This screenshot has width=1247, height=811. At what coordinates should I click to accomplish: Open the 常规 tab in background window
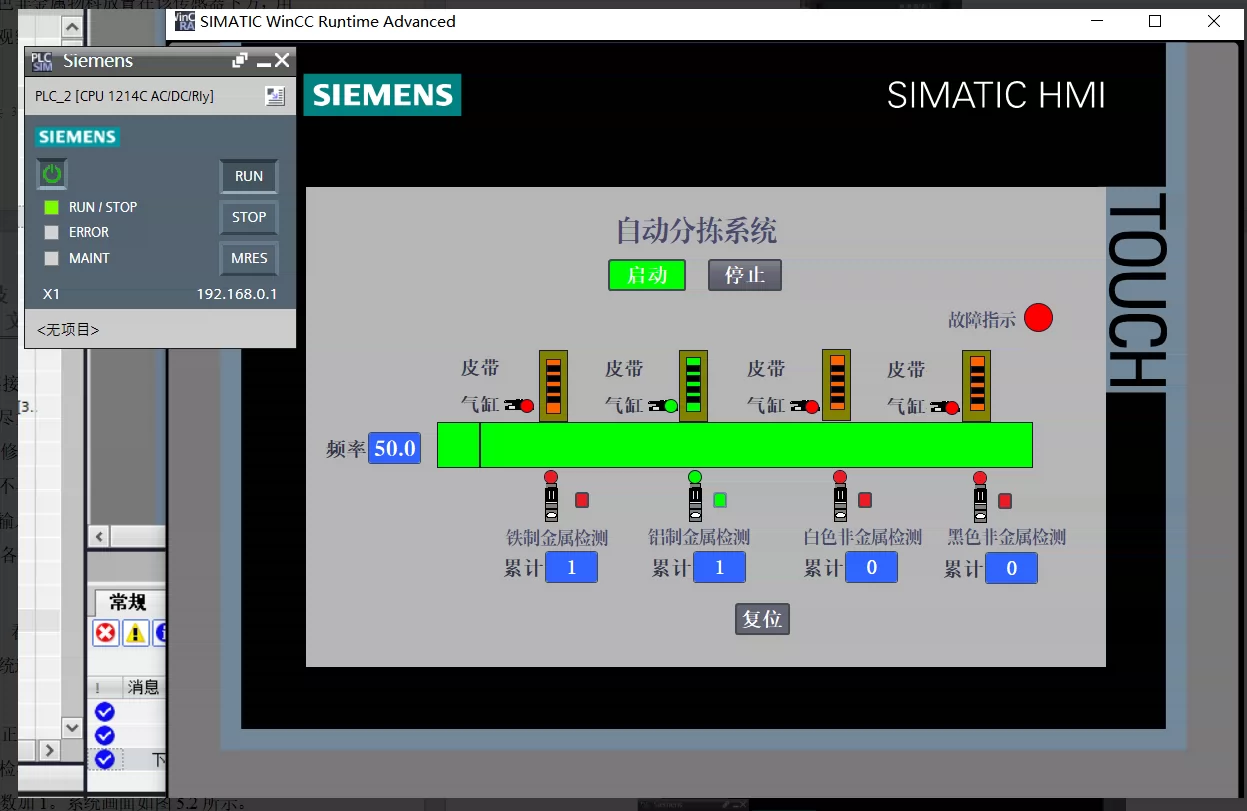click(x=128, y=602)
